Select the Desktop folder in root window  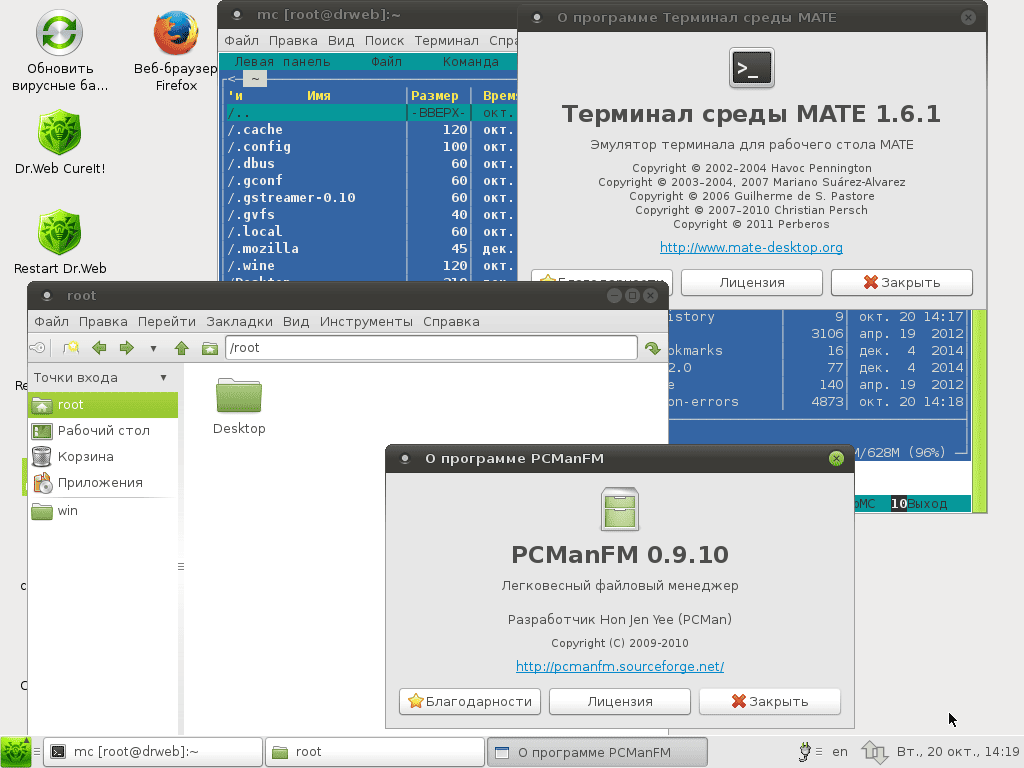239,406
